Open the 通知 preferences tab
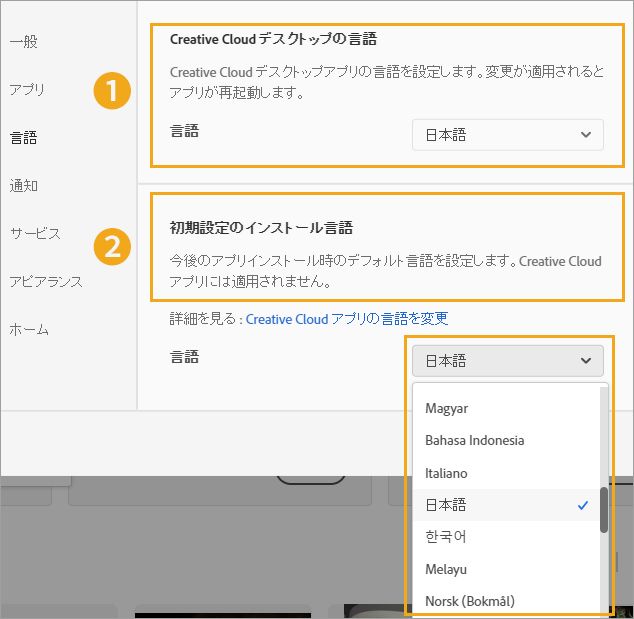Viewport: 634px width, 619px height. point(23,186)
